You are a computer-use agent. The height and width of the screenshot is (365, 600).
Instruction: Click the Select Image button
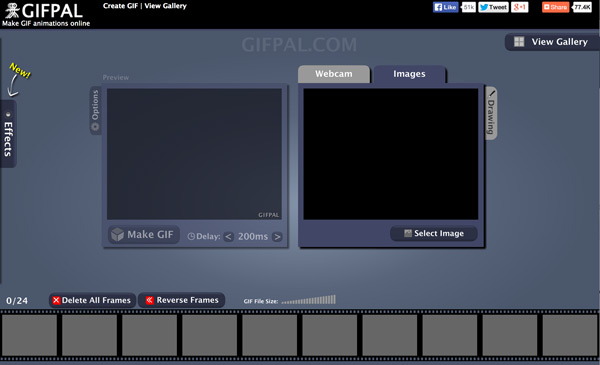point(434,233)
